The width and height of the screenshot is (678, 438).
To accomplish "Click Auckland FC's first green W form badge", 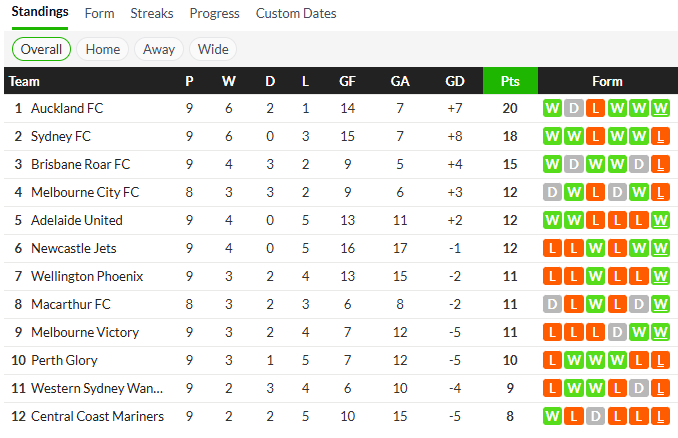I will tap(551, 108).
